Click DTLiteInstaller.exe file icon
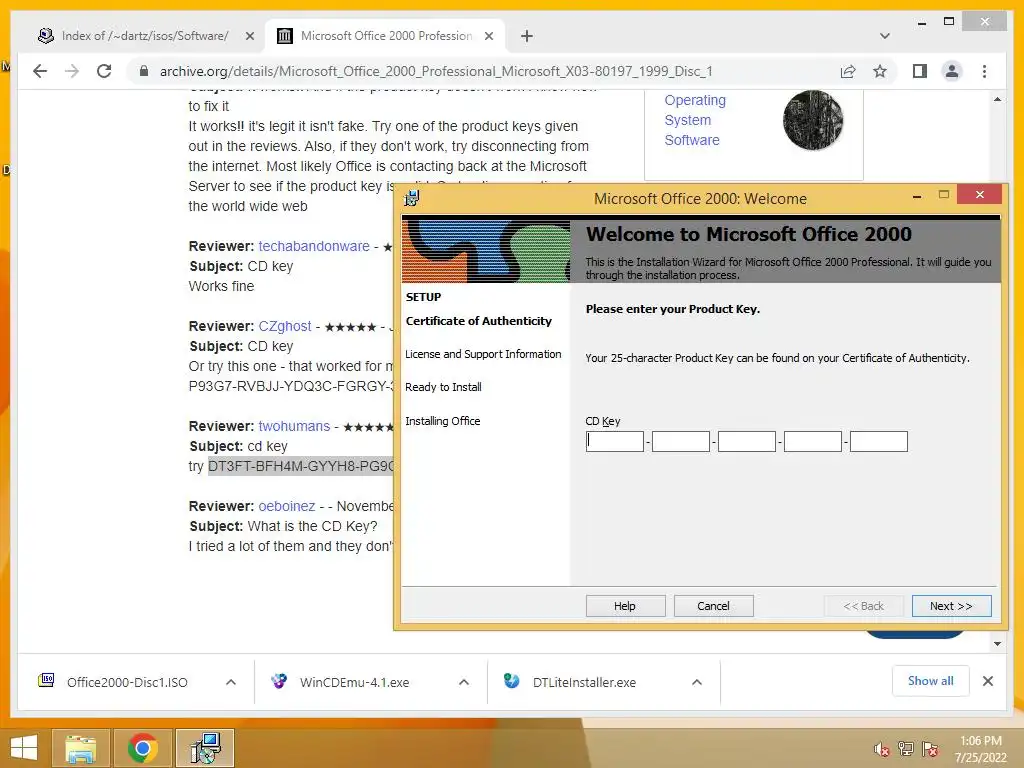1024x768 pixels. click(511, 681)
